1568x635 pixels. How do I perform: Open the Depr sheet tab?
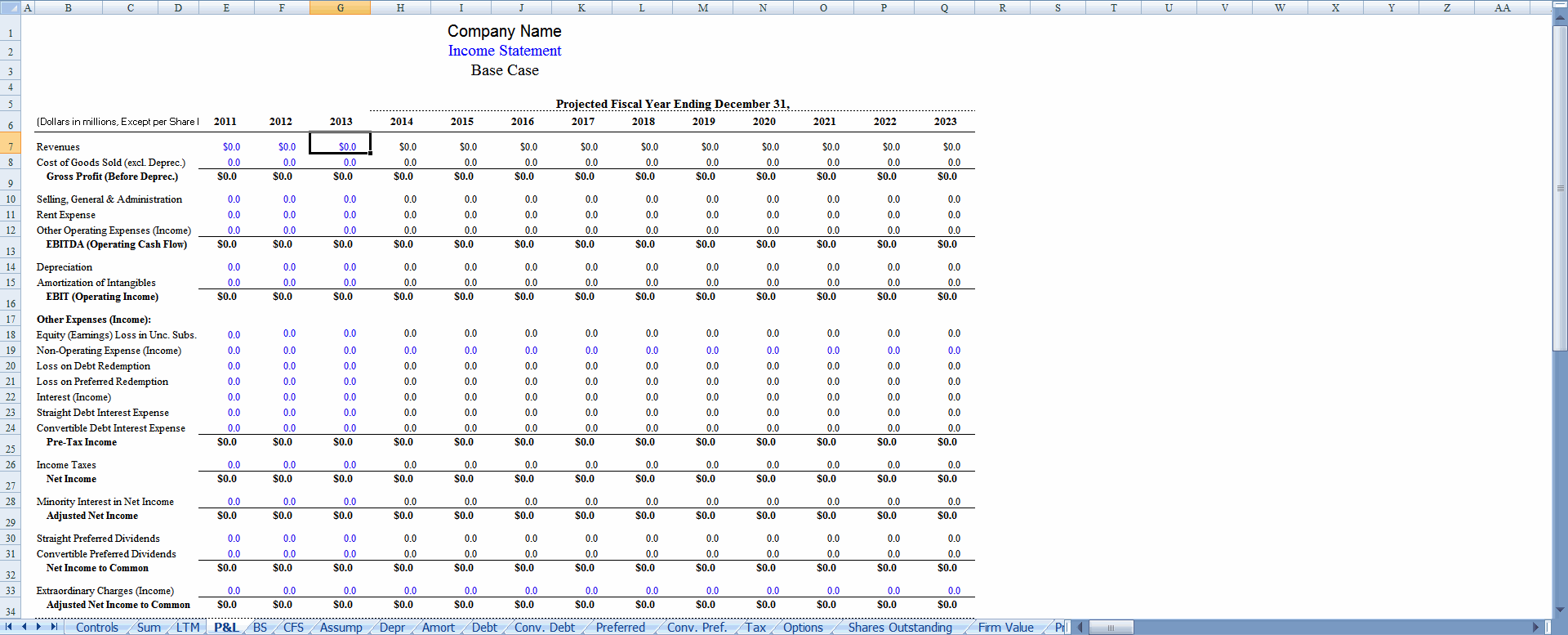tap(392, 628)
